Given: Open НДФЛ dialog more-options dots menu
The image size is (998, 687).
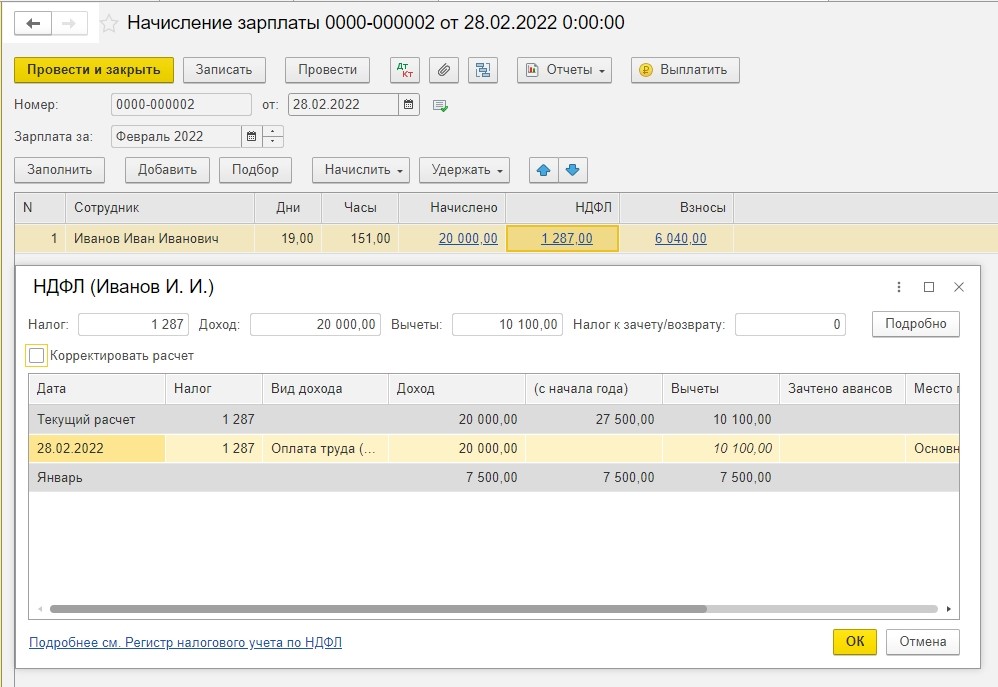Looking at the screenshot, I should (899, 287).
